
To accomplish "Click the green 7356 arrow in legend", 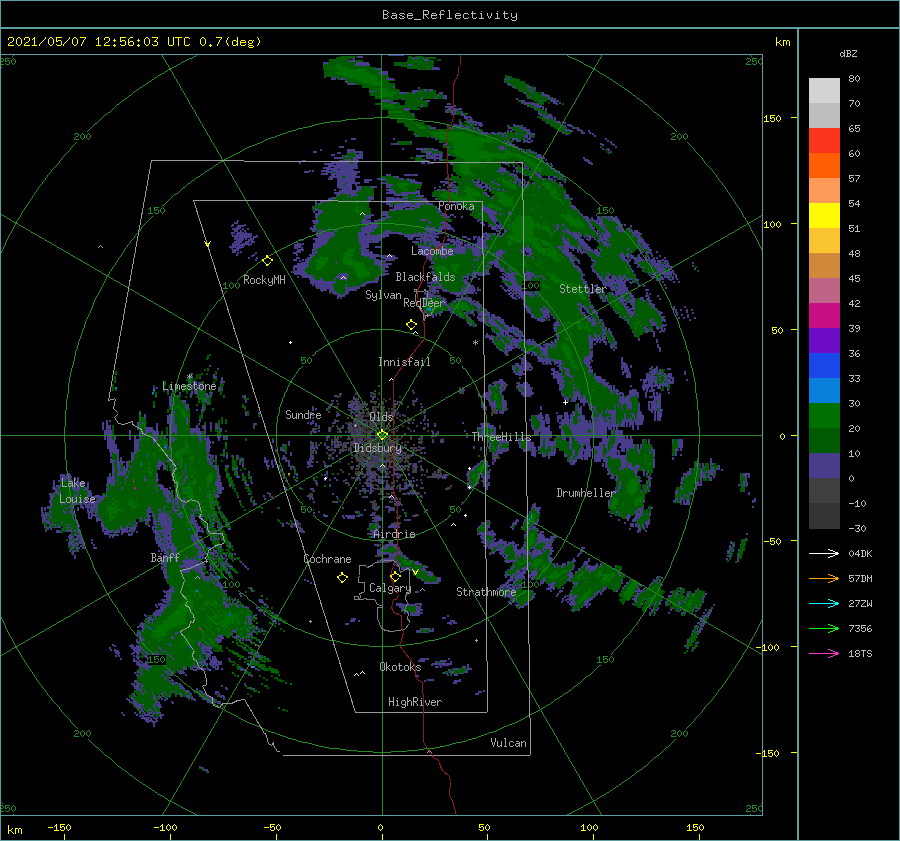I will click(824, 629).
